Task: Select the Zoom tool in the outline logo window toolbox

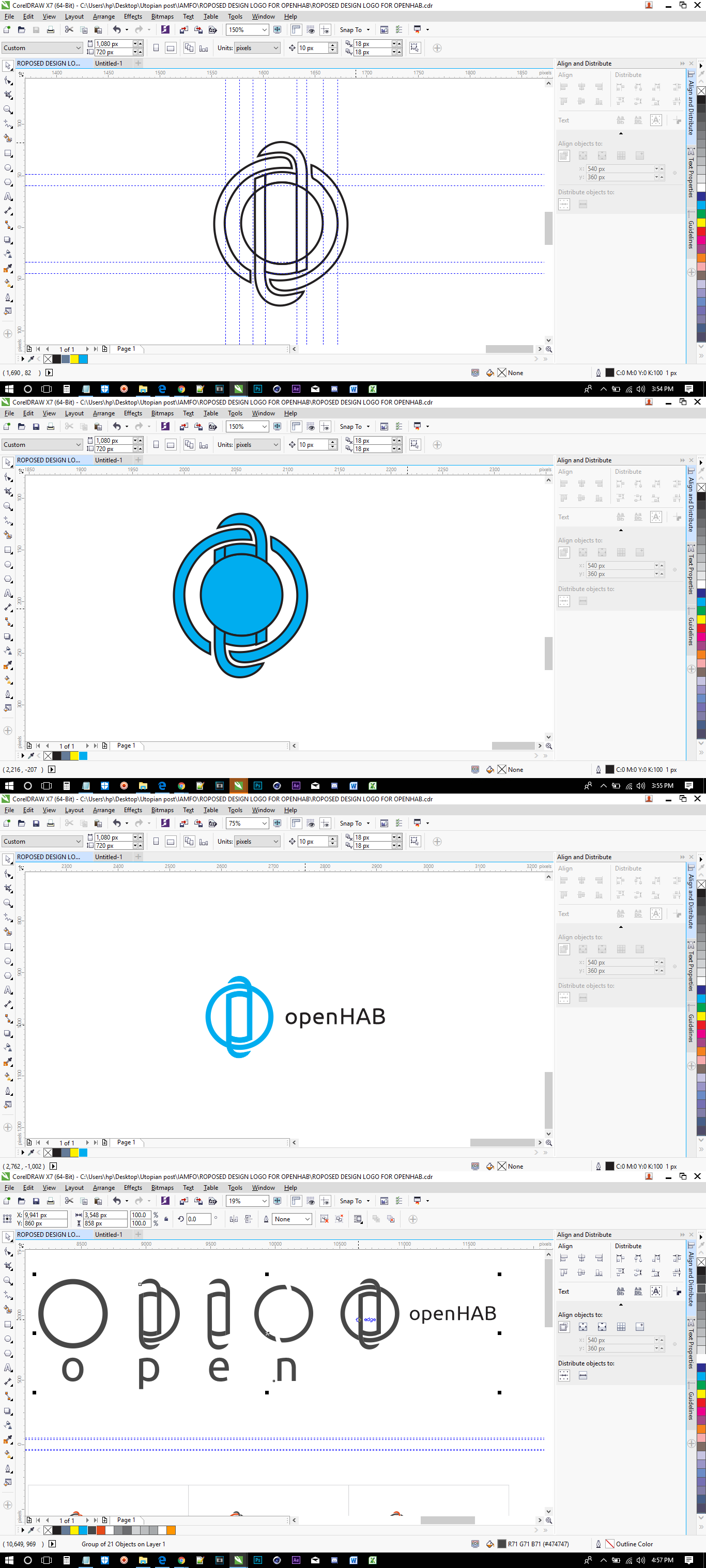Action: (8, 110)
